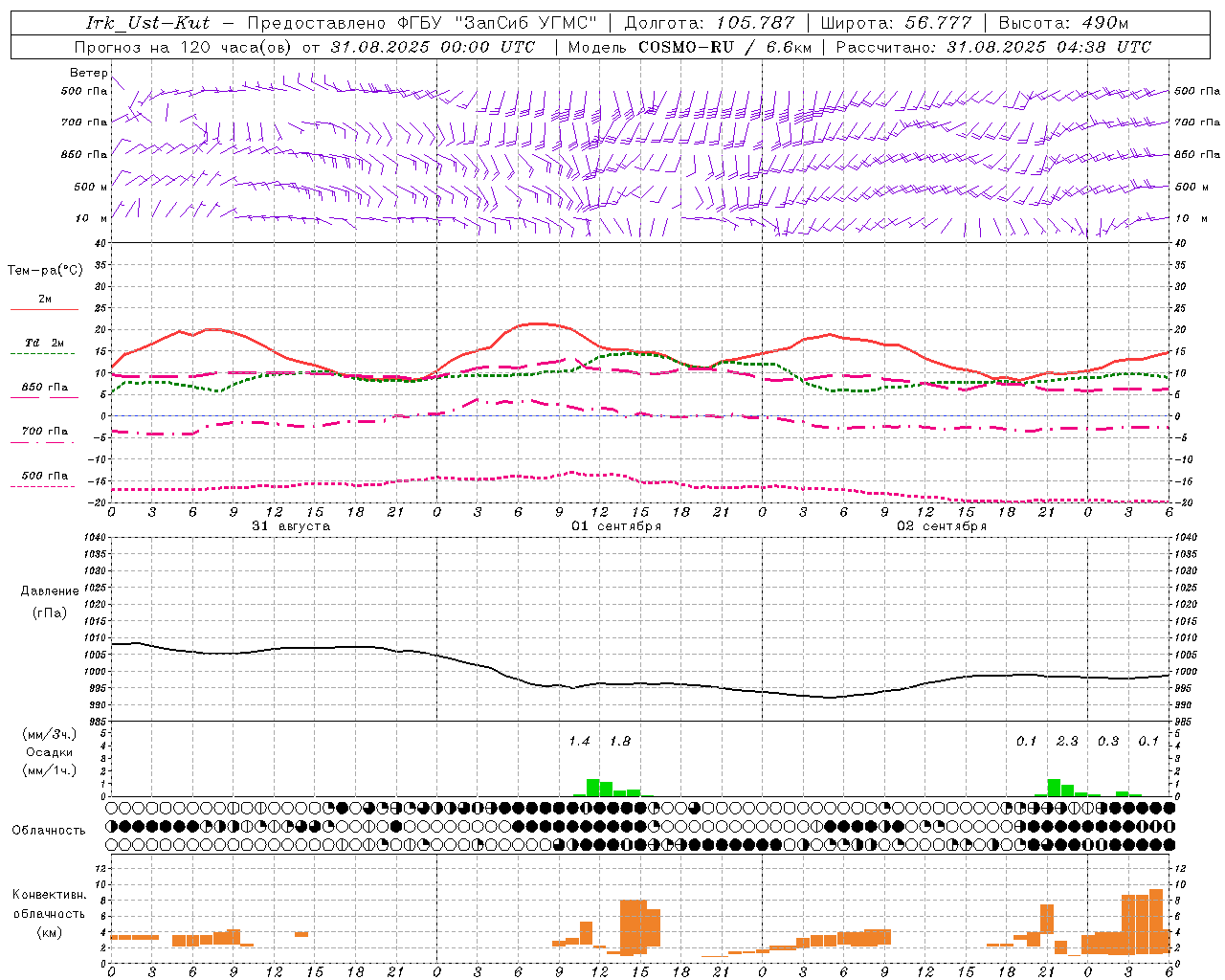The height and width of the screenshot is (980, 1225).
Task: Select the Давление pressure panel label
Action: tap(50, 591)
